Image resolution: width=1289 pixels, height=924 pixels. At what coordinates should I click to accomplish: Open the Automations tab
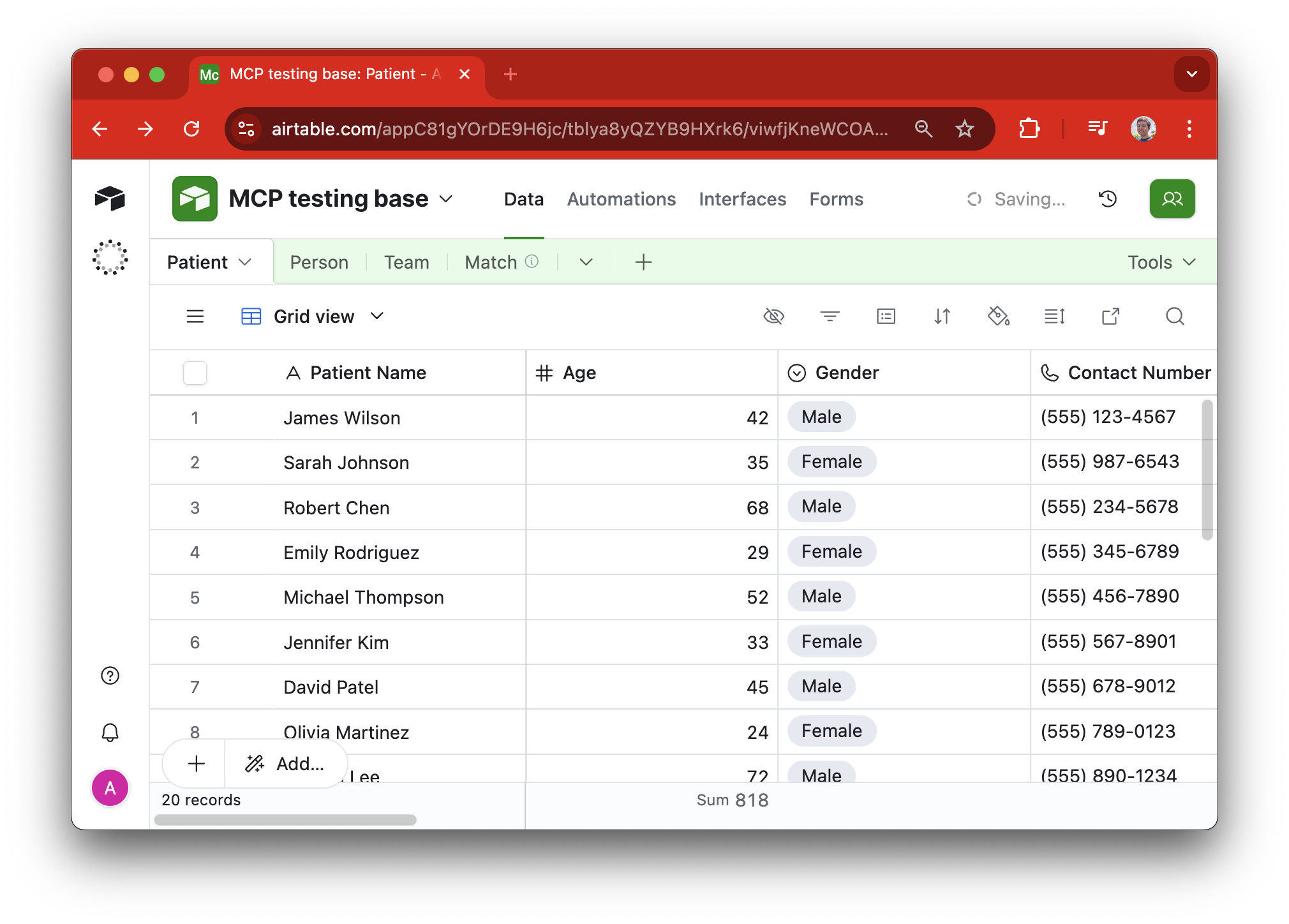(x=621, y=199)
